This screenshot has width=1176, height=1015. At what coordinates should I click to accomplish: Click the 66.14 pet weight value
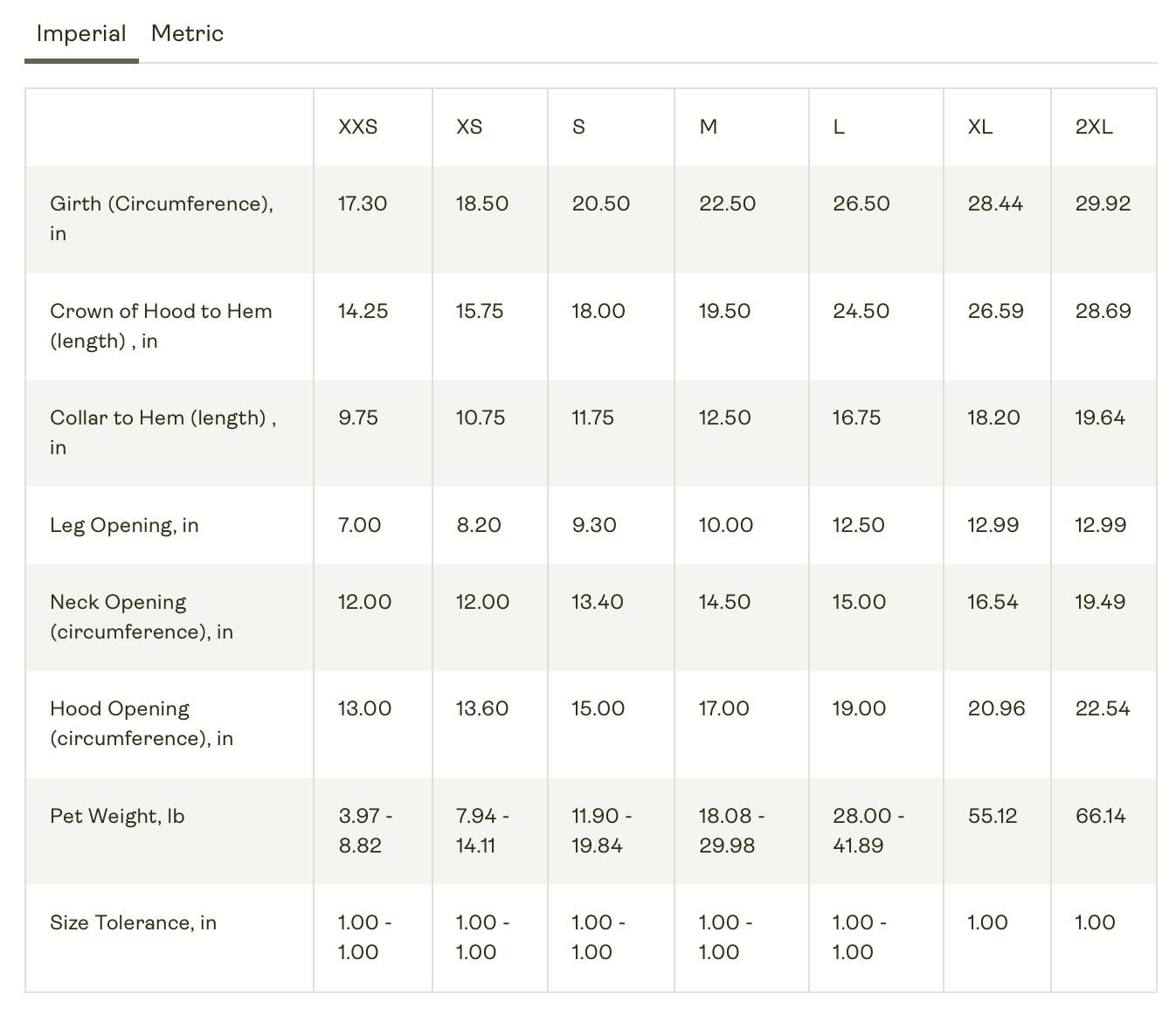1100,817
